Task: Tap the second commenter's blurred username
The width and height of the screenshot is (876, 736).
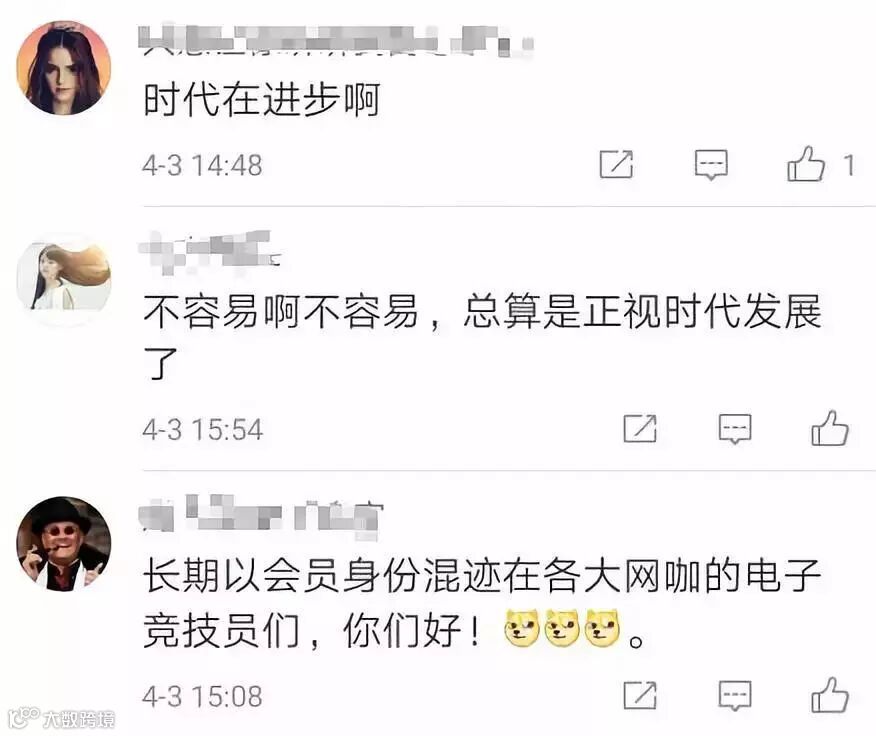Action: 210,251
